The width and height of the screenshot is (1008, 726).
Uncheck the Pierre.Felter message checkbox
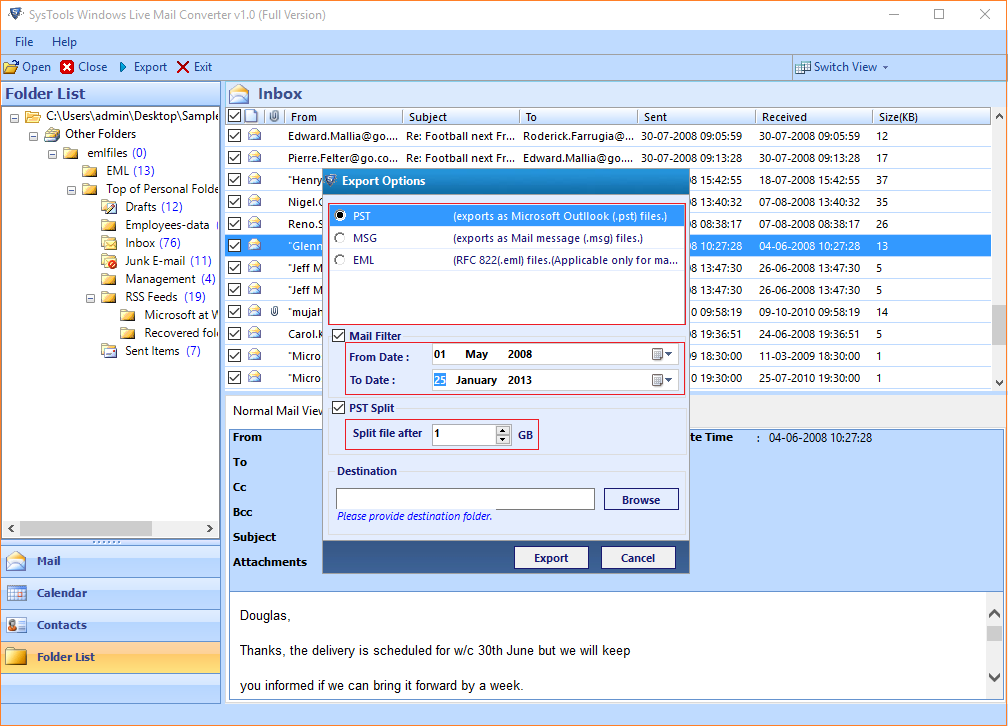point(235,158)
